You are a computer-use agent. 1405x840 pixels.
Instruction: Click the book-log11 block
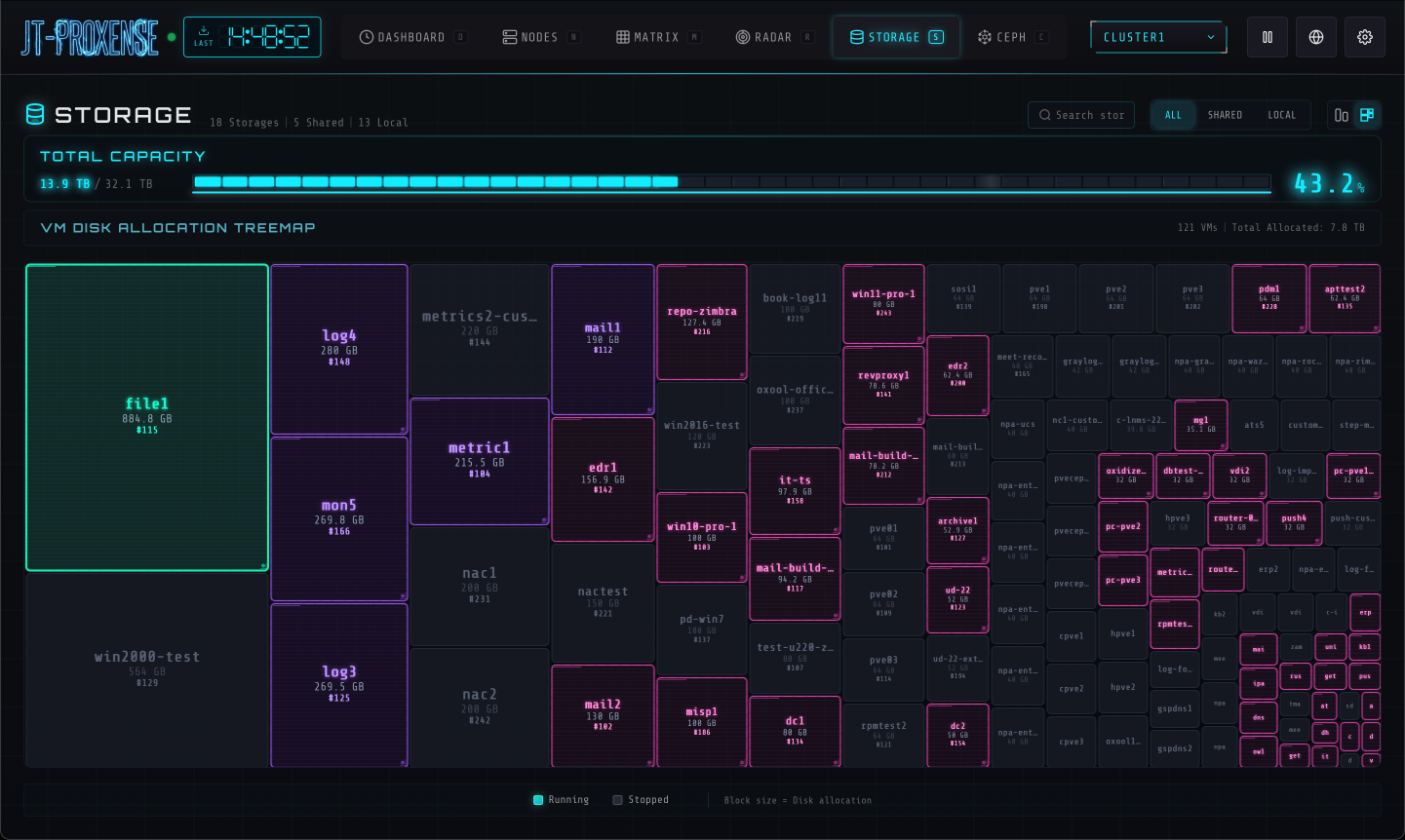coord(795,308)
